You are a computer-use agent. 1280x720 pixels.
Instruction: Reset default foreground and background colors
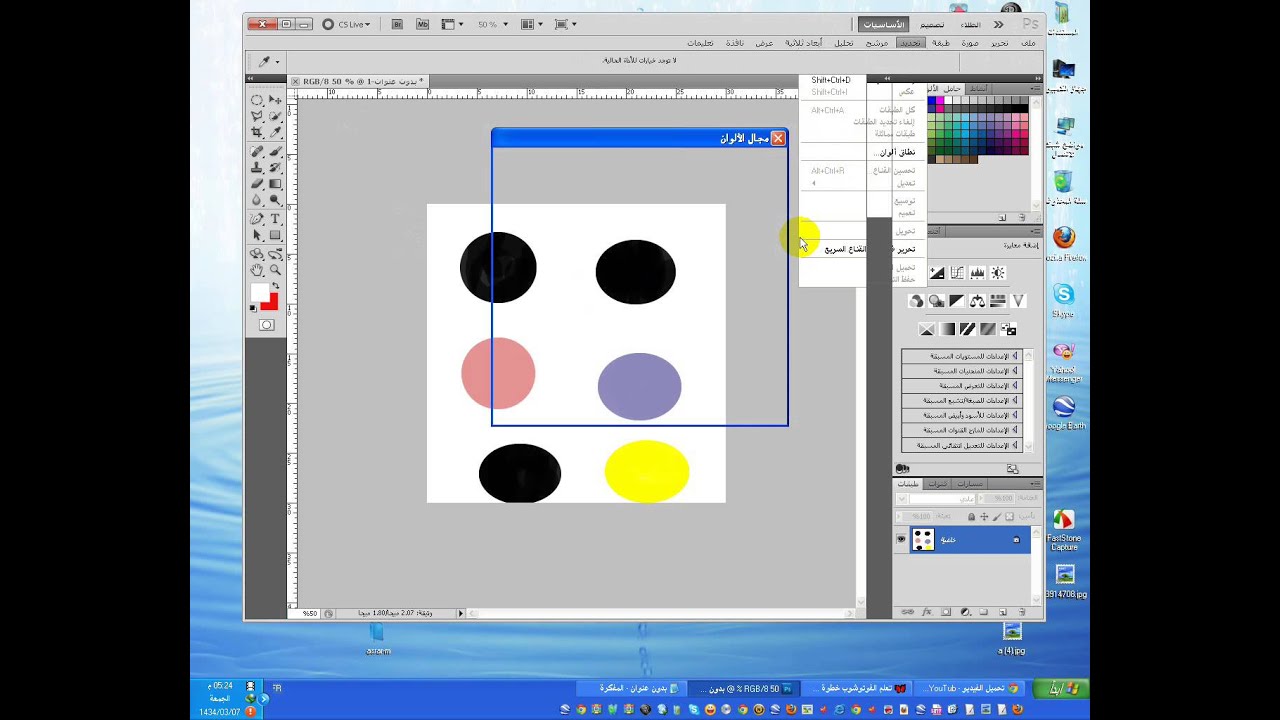click(252, 307)
